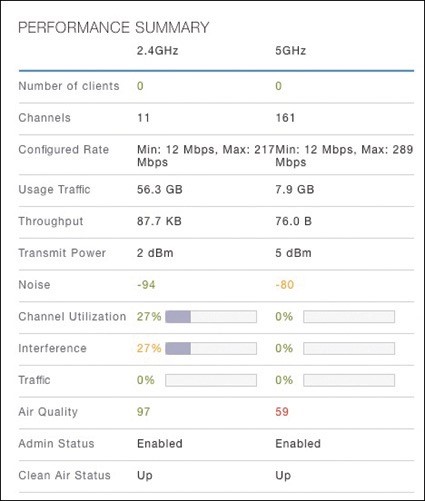The height and width of the screenshot is (501, 425).
Task: Select the 2.4GHz column header
Action: pyautogui.click(x=157, y=51)
